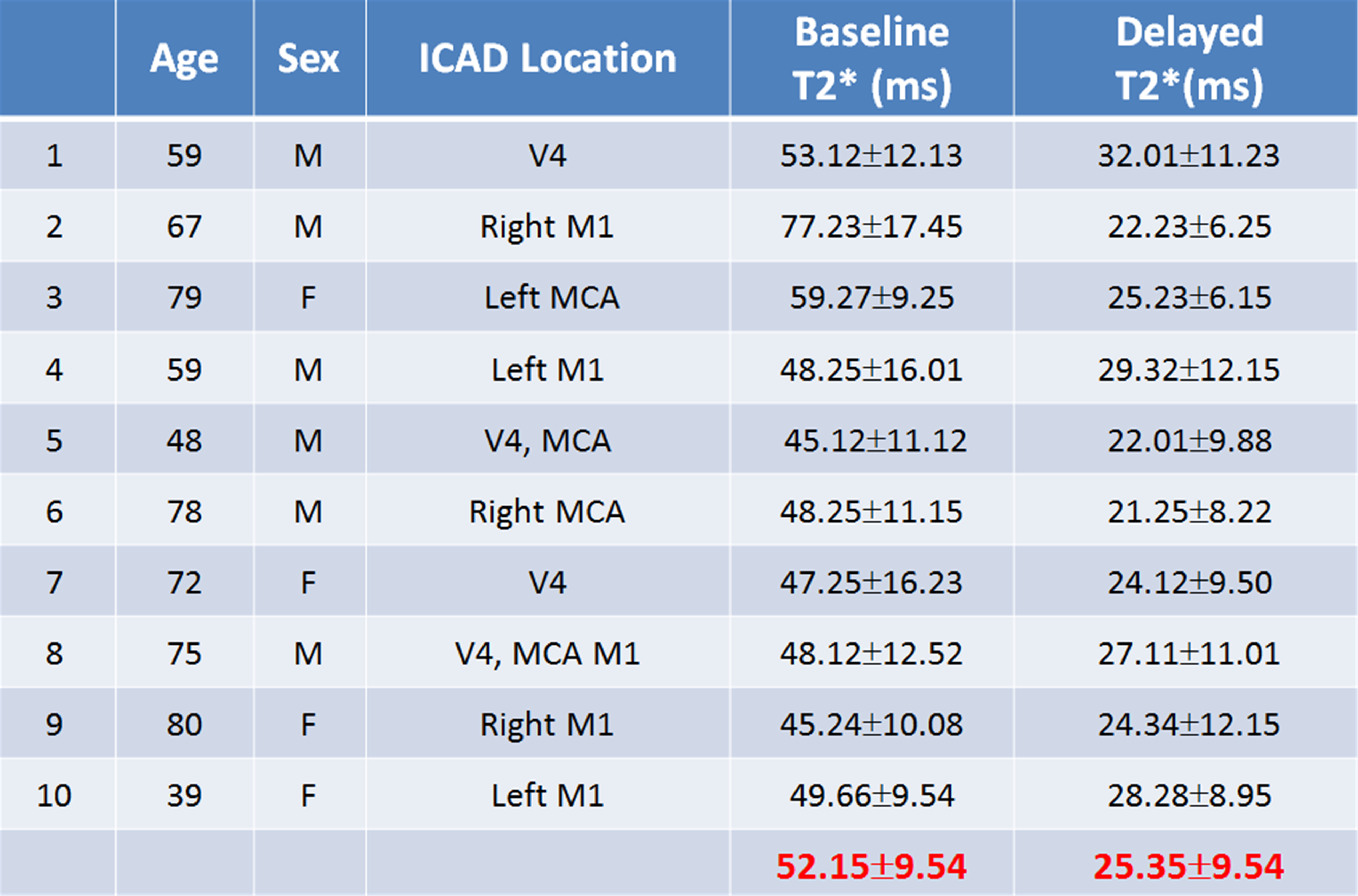Click the age cell showing 80
This screenshot has height=896, width=1358.
click(x=184, y=725)
